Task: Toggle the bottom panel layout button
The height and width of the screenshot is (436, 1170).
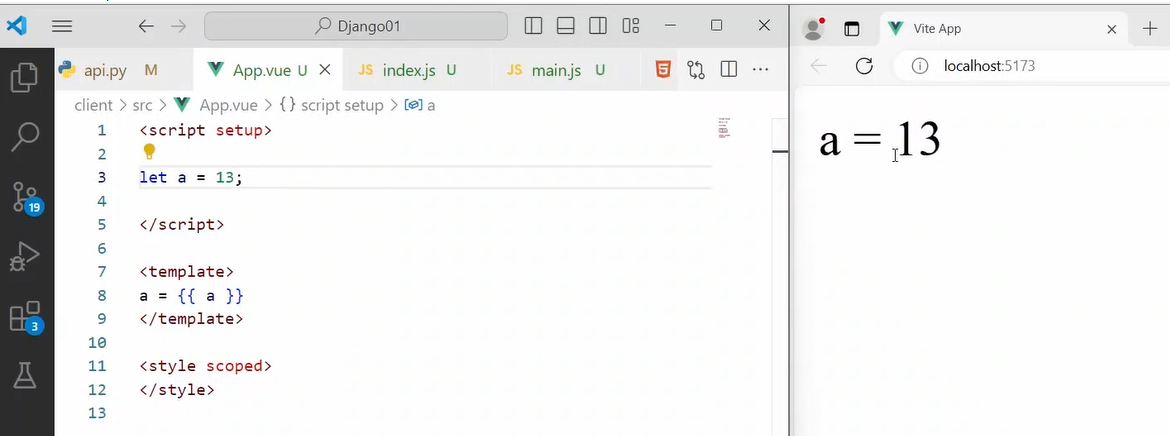Action: tap(565, 26)
